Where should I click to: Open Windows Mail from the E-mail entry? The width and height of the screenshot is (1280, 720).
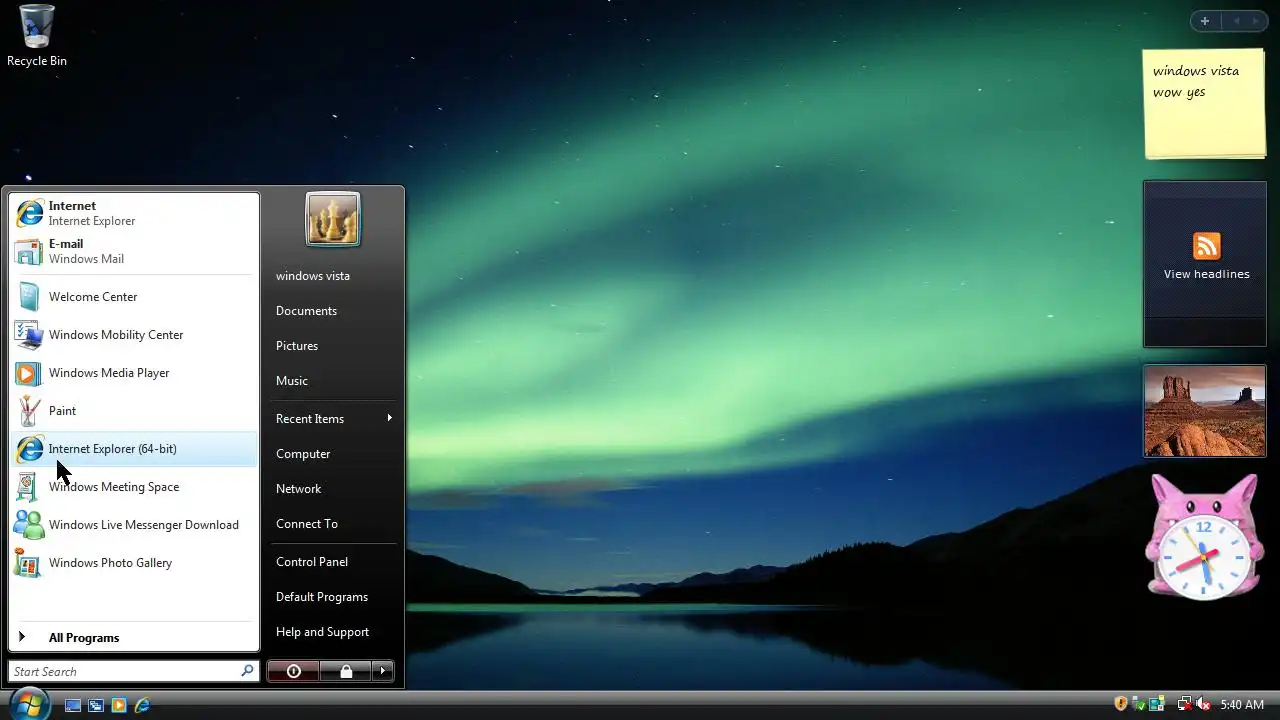pos(134,251)
